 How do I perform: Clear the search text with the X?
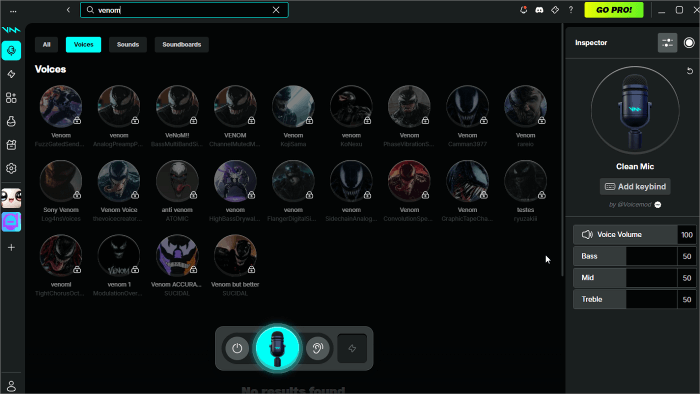pyautogui.click(x=276, y=10)
